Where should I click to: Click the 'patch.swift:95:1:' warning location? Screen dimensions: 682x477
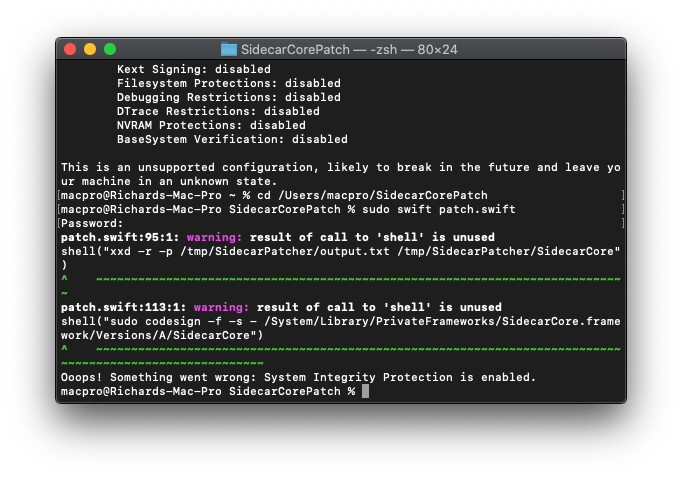coord(120,237)
